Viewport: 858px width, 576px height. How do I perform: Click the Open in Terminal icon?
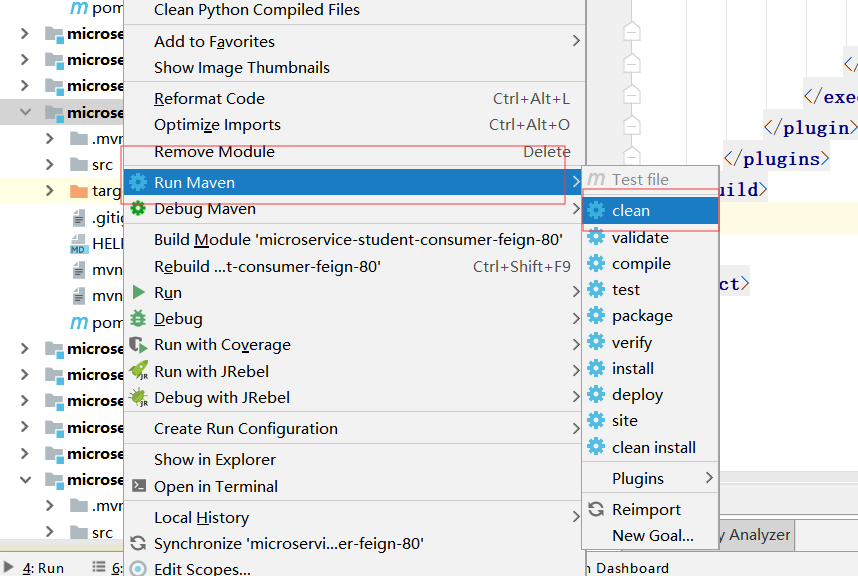(139, 485)
